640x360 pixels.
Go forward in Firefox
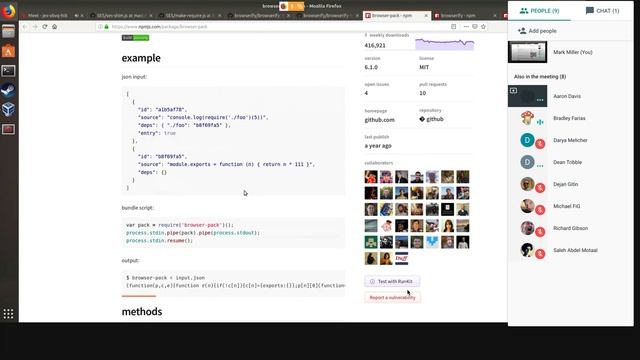click(35, 27)
